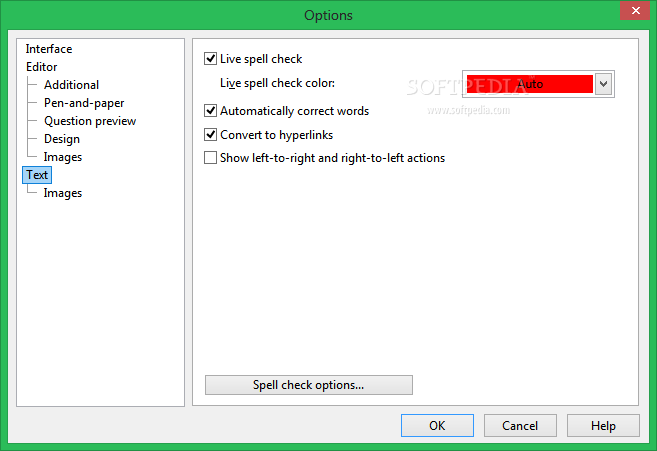Image resolution: width=657 pixels, height=451 pixels.
Task: Uncheck Convert to hyperlinks
Action: click(210, 135)
